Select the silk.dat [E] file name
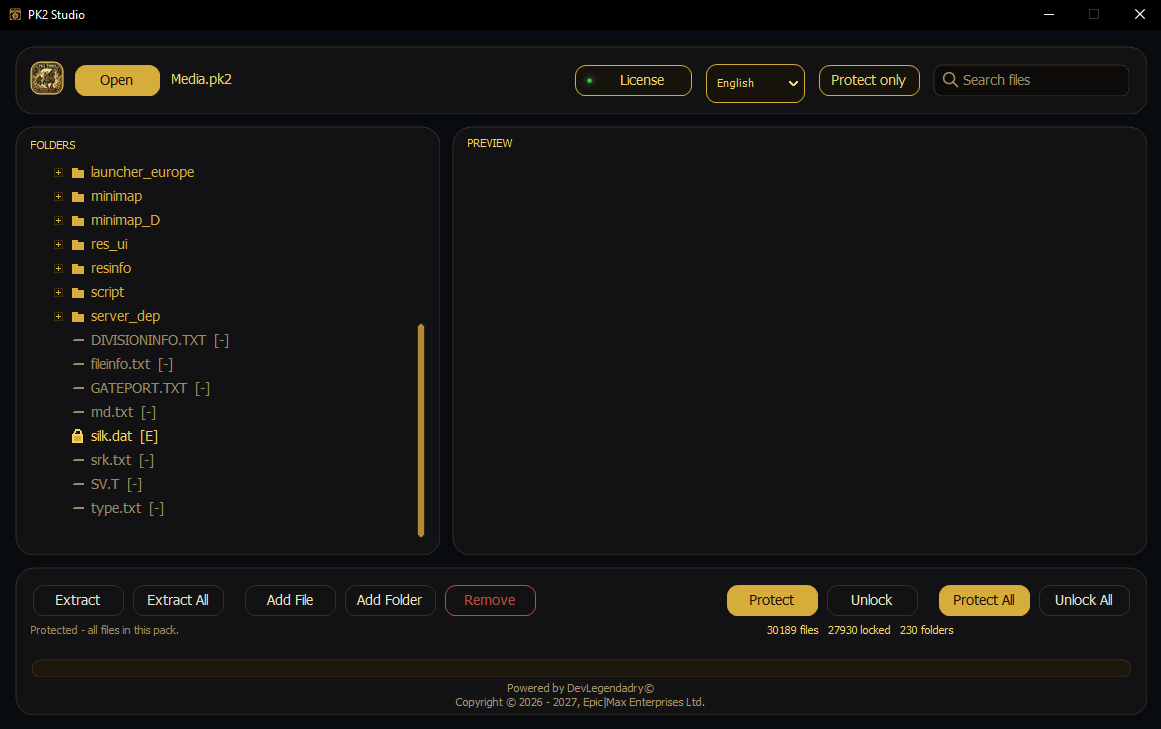This screenshot has height=729, width=1161. click(124, 436)
